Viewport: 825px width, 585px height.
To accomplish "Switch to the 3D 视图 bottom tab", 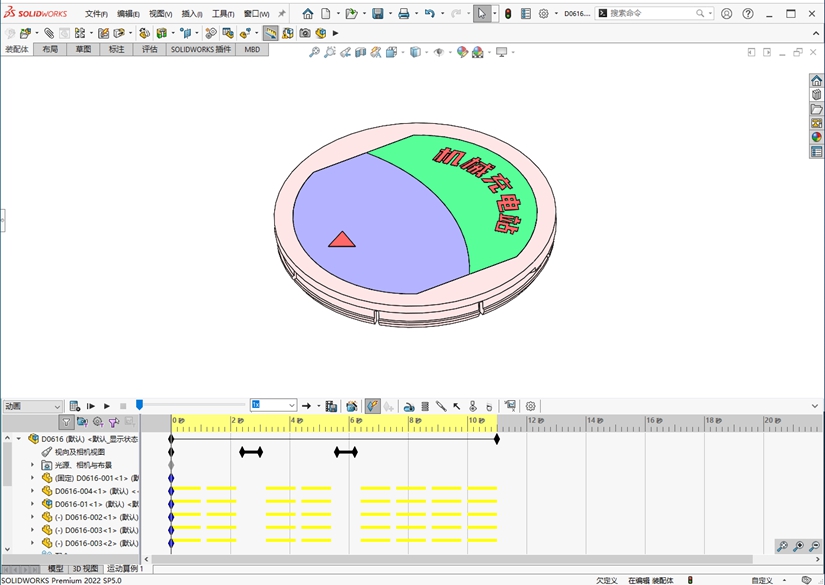I will point(85,569).
